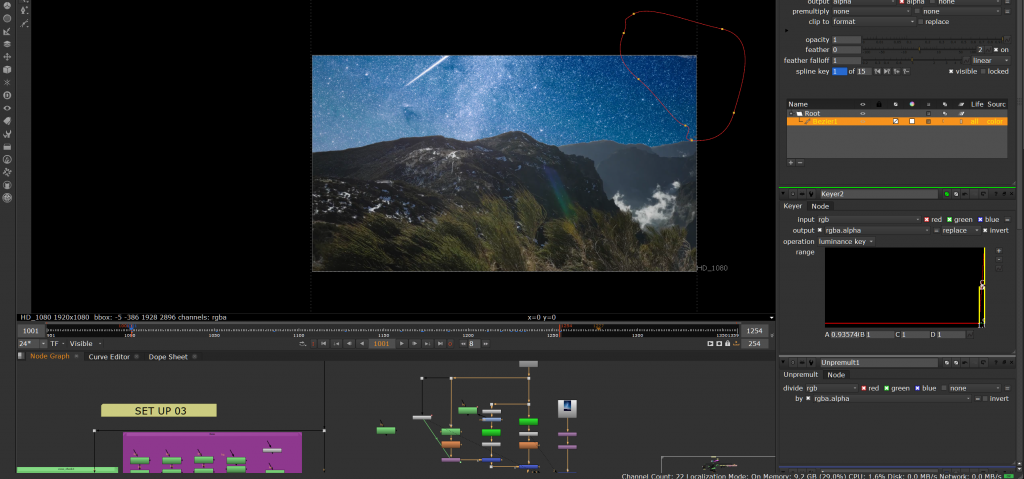Open the Furnace nodes menu (F icon)
Viewport: 1024px width, 479px height.
[7, 159]
